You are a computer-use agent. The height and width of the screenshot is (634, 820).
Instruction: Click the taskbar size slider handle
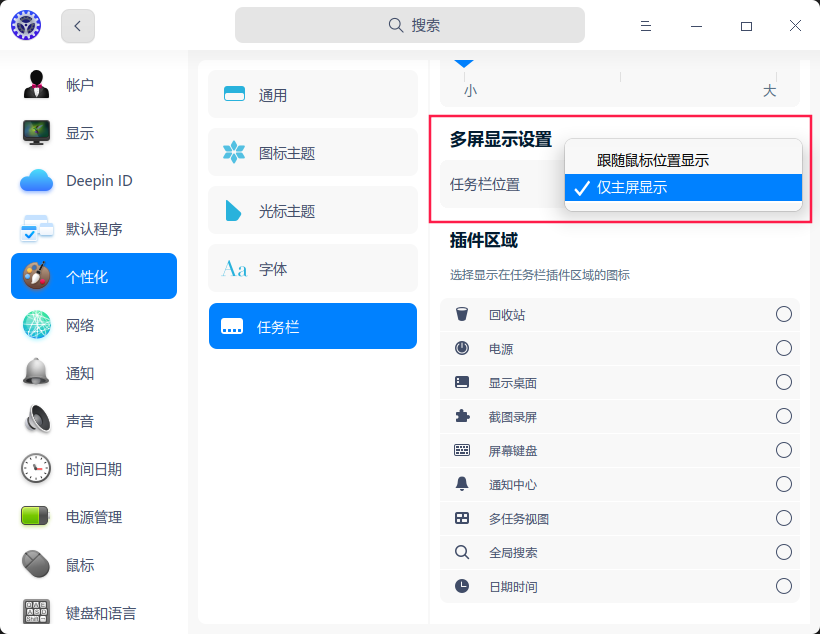tap(464, 64)
